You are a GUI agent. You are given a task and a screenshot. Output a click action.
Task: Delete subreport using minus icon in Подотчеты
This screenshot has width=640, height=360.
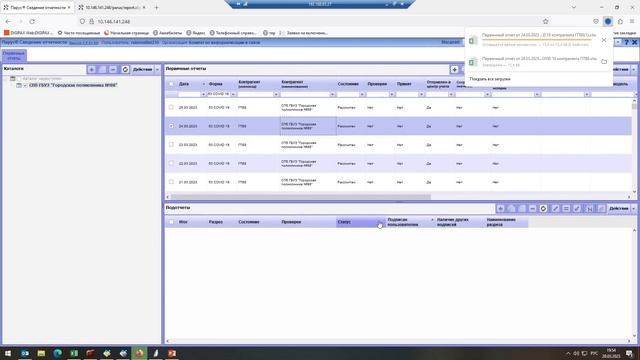[x=532, y=208]
